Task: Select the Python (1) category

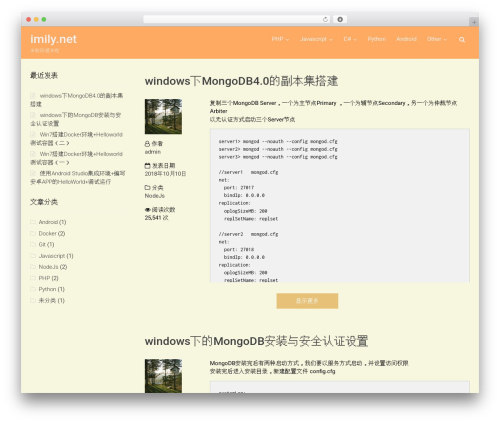Action: point(52,289)
